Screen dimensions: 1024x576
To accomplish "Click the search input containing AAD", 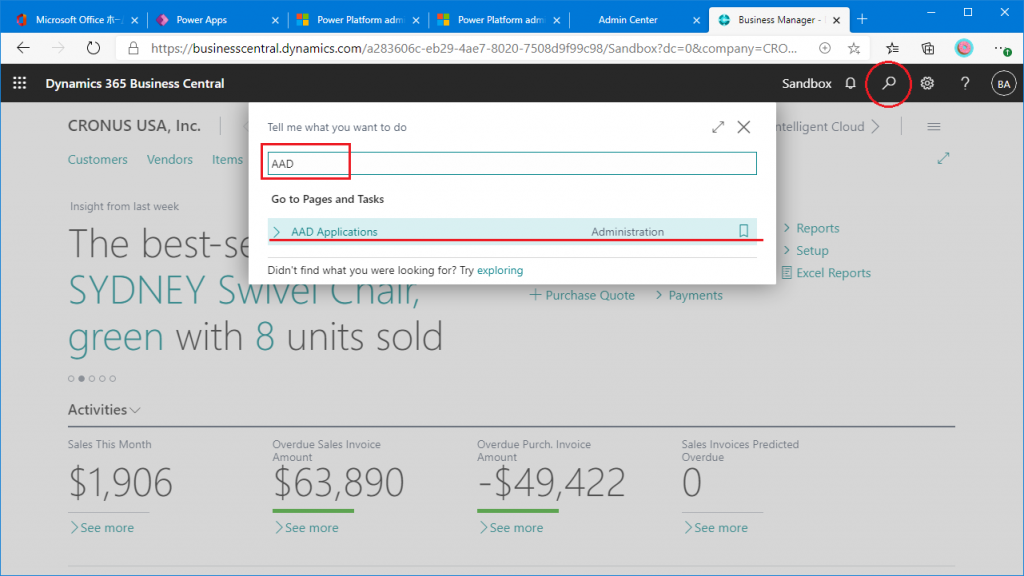I will [x=512, y=163].
